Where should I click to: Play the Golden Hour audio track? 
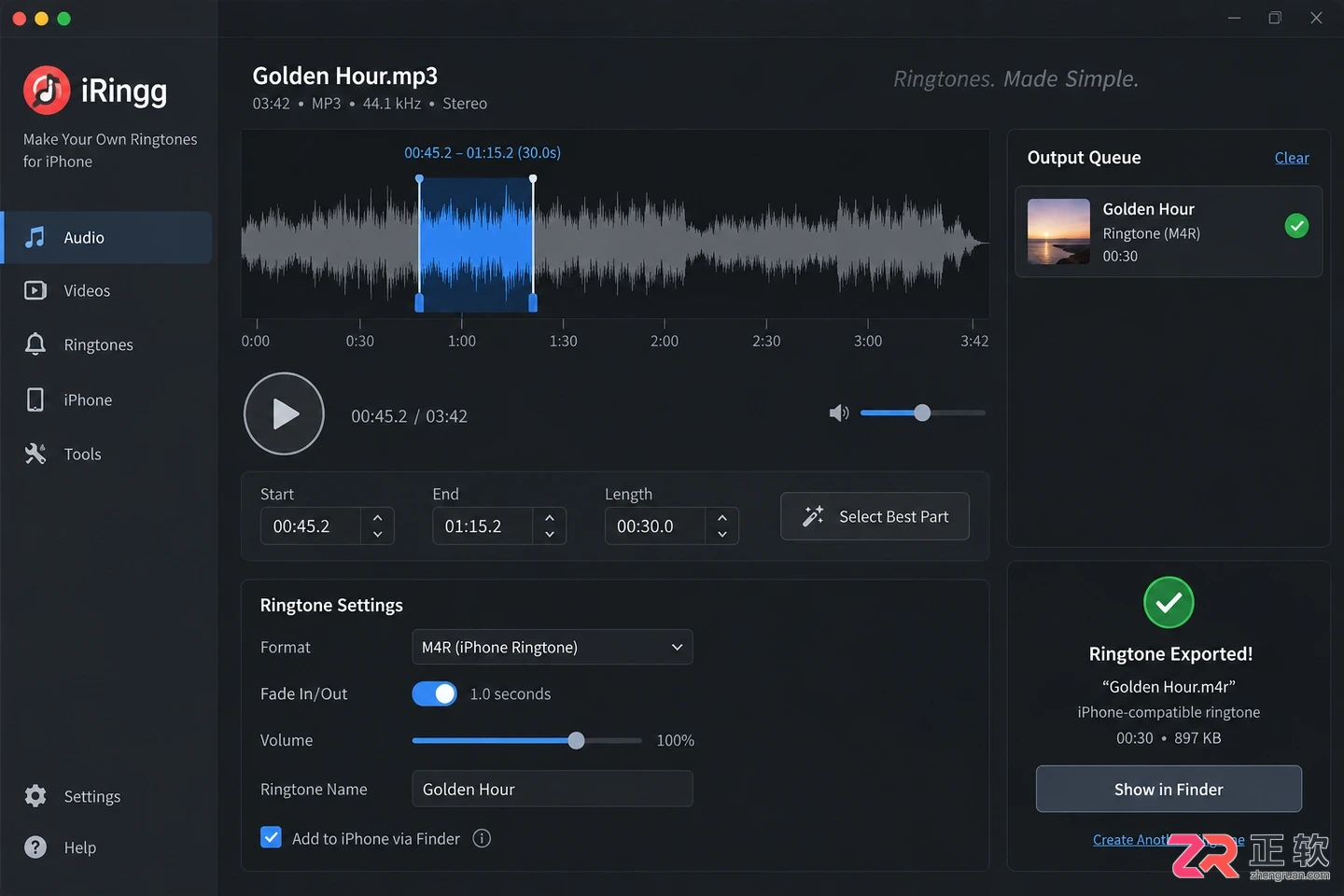pos(284,413)
